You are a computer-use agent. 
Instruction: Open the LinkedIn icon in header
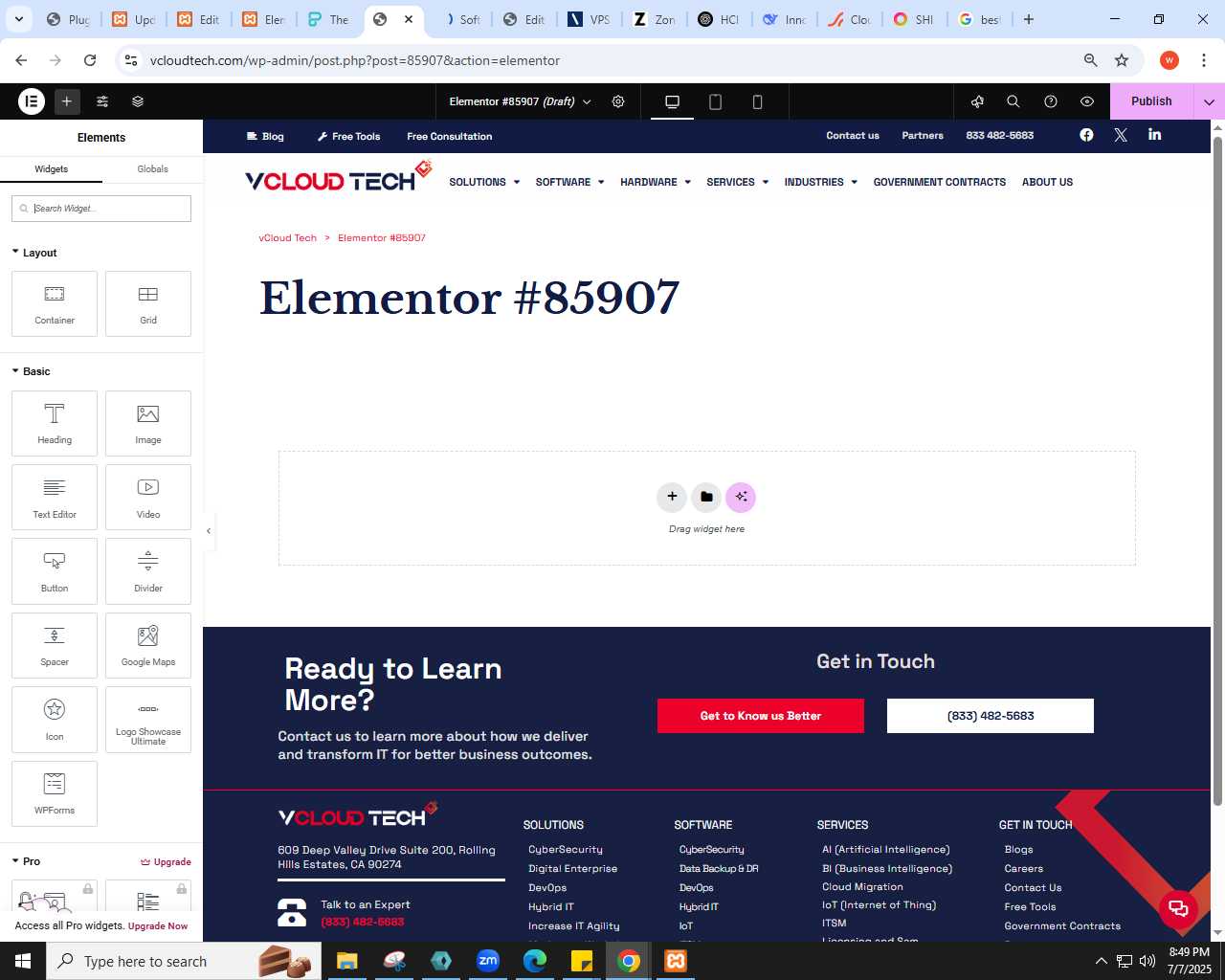tap(1155, 134)
